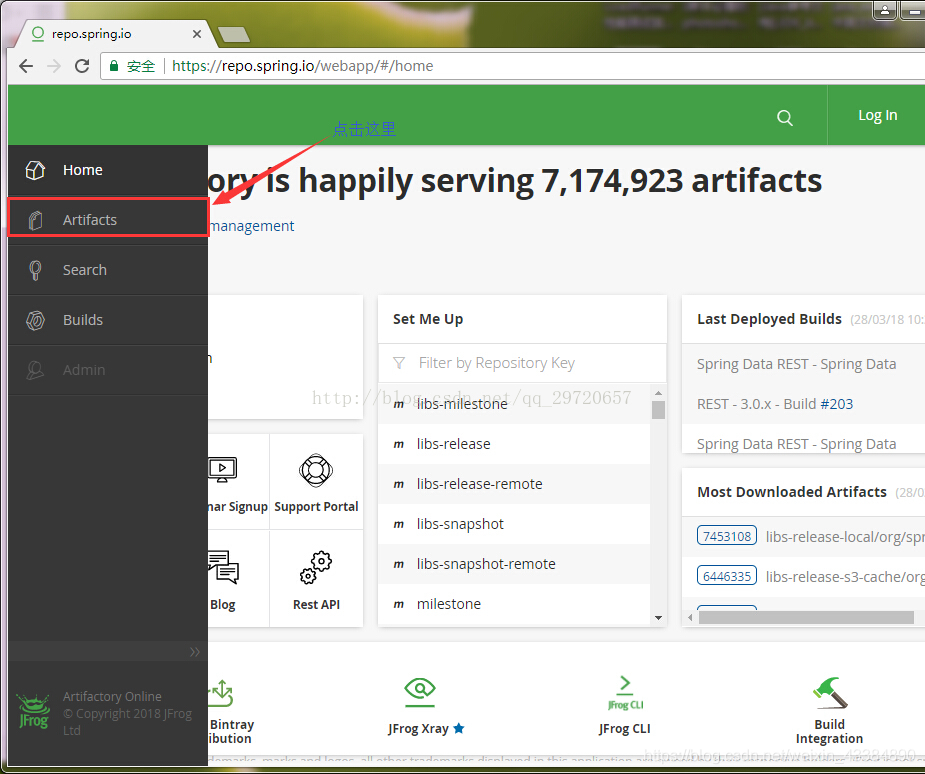Select libs-milestone repository

[514, 404]
